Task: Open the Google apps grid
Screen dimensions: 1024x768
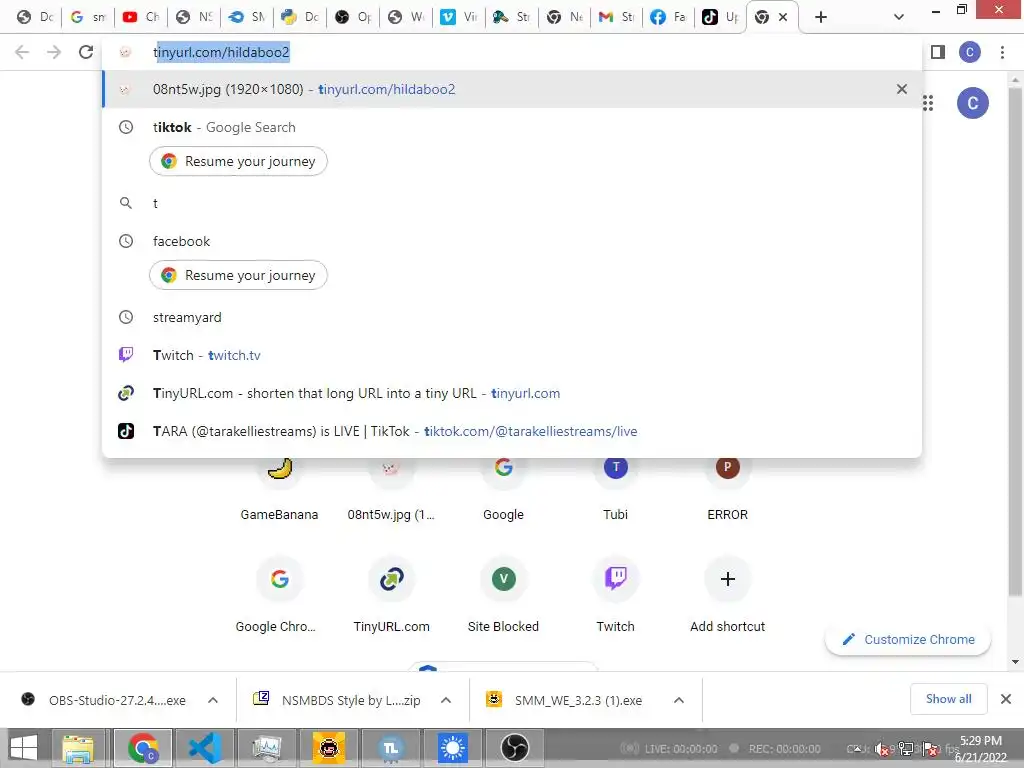Action: (927, 103)
